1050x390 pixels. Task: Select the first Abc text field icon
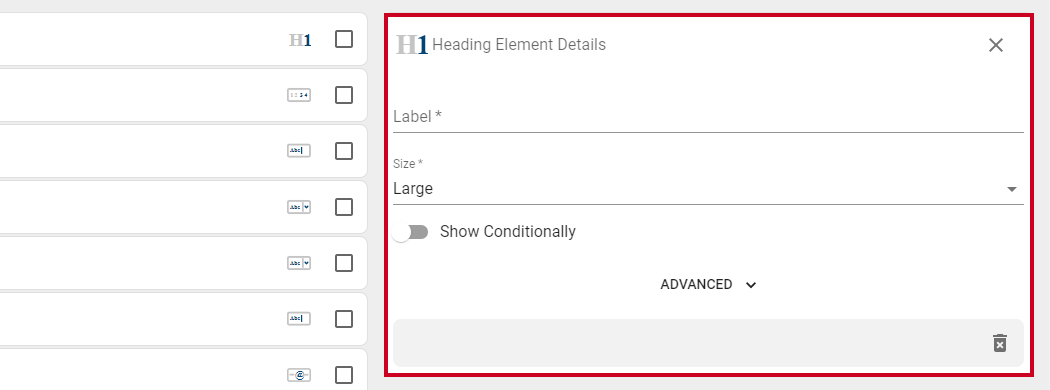click(299, 151)
